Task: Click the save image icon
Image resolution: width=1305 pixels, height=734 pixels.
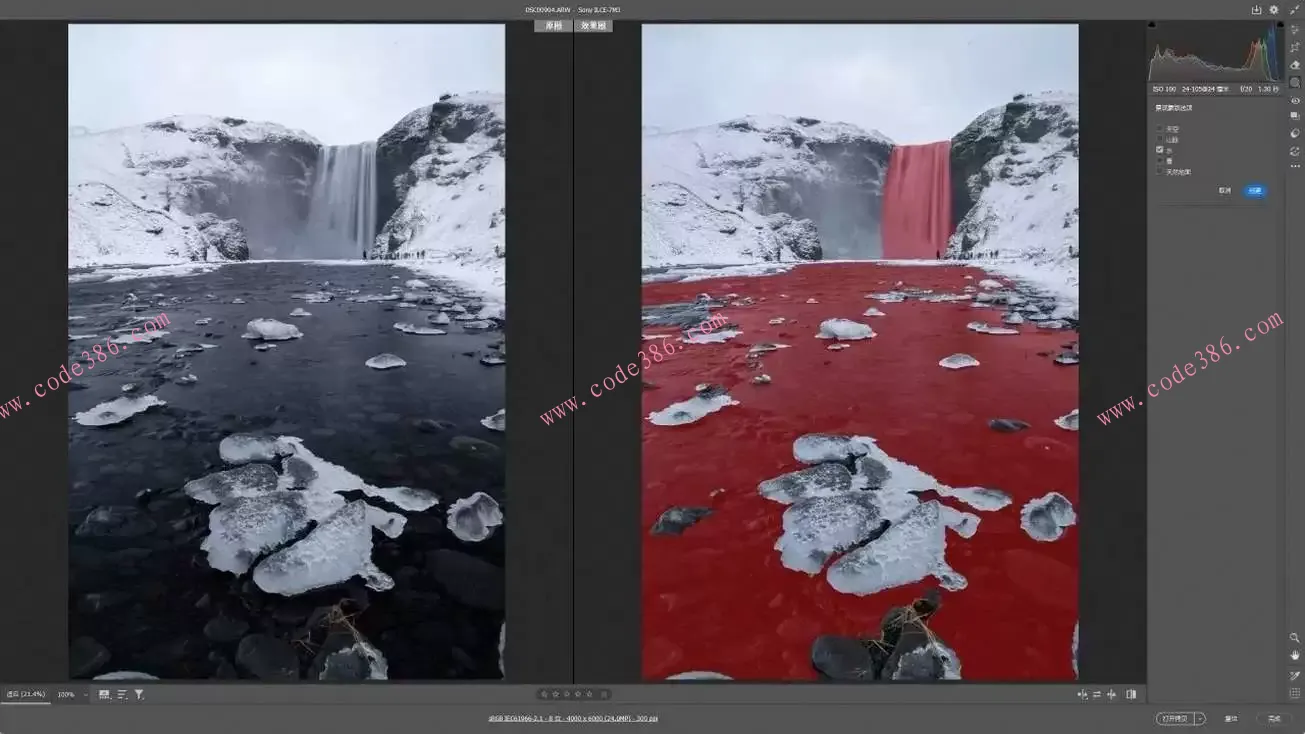Action: [x=1257, y=10]
